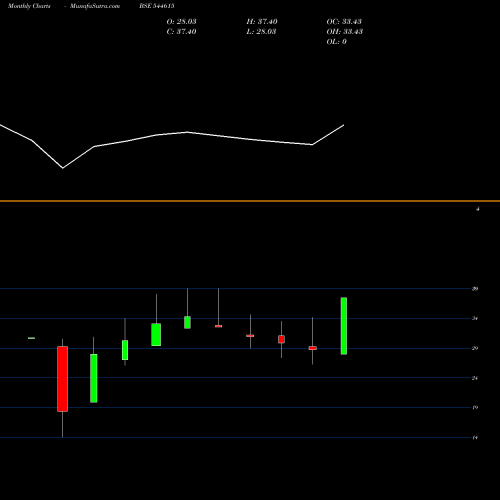Image resolution: width=500 pixels, height=500 pixels.
Task: Select the "BSE 544615" symbol text
Action: point(157,6)
